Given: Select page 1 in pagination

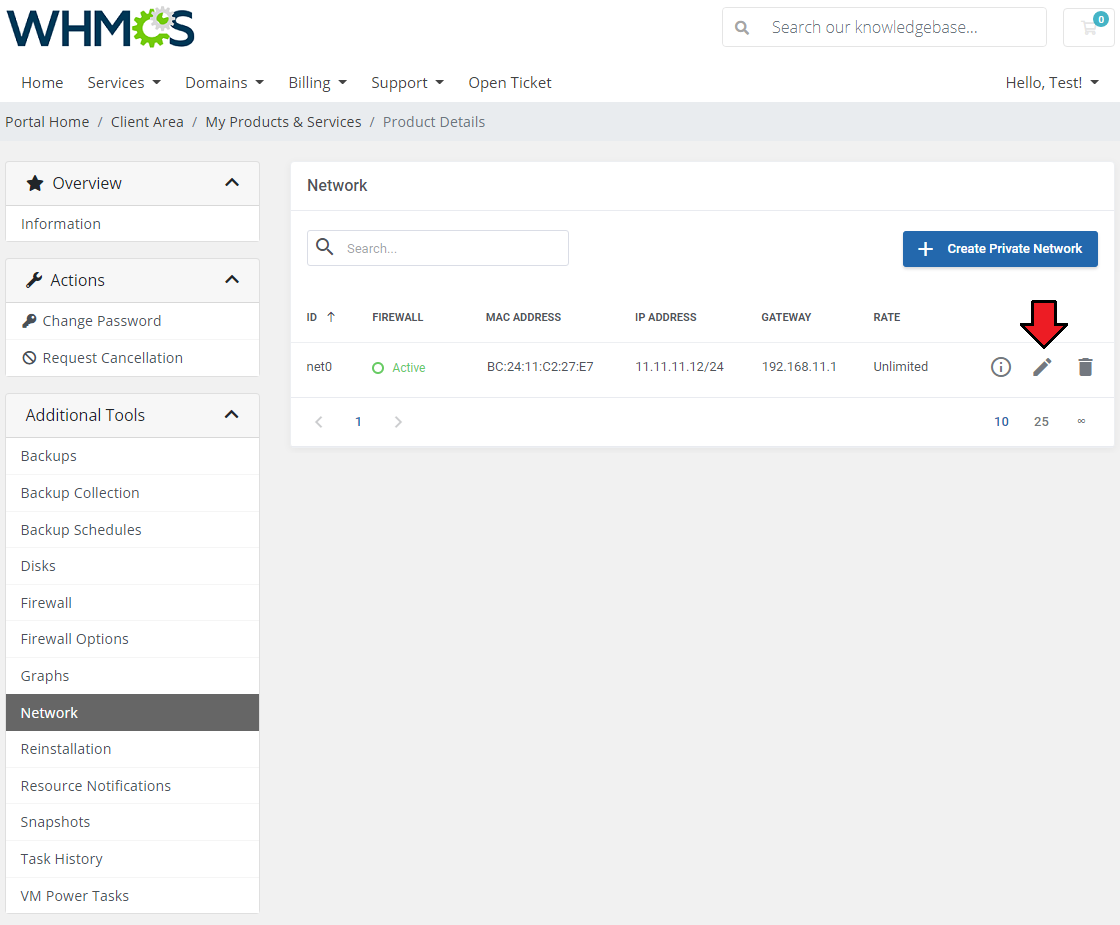Looking at the screenshot, I should click(359, 422).
